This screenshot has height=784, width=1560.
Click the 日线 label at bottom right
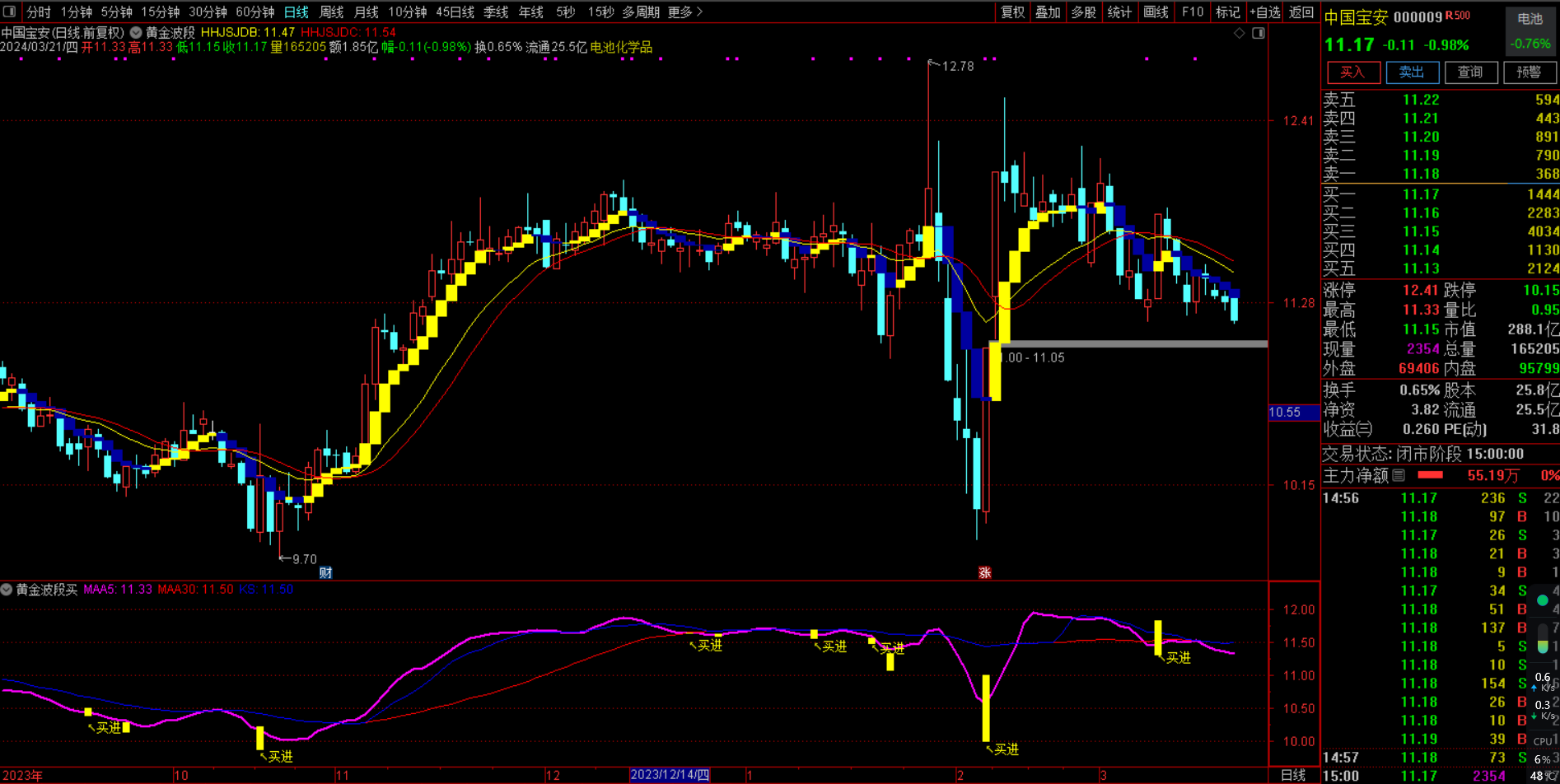[1293, 775]
